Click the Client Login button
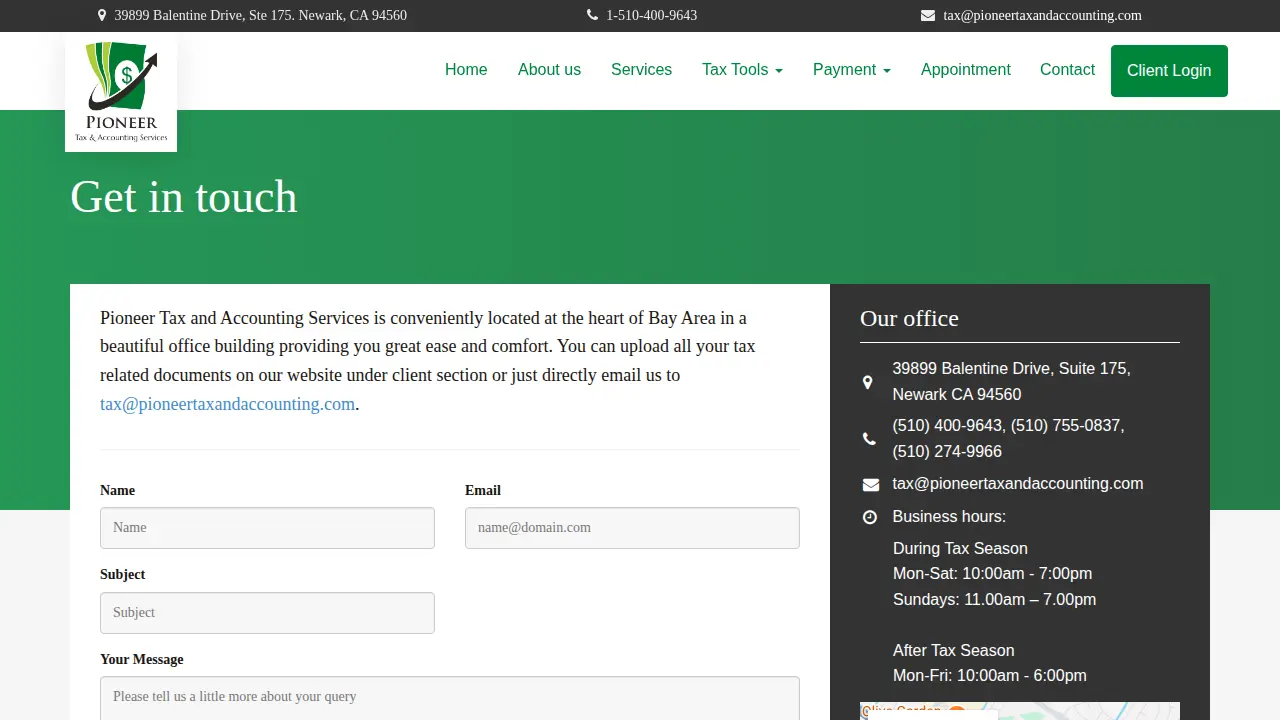 point(1169,71)
